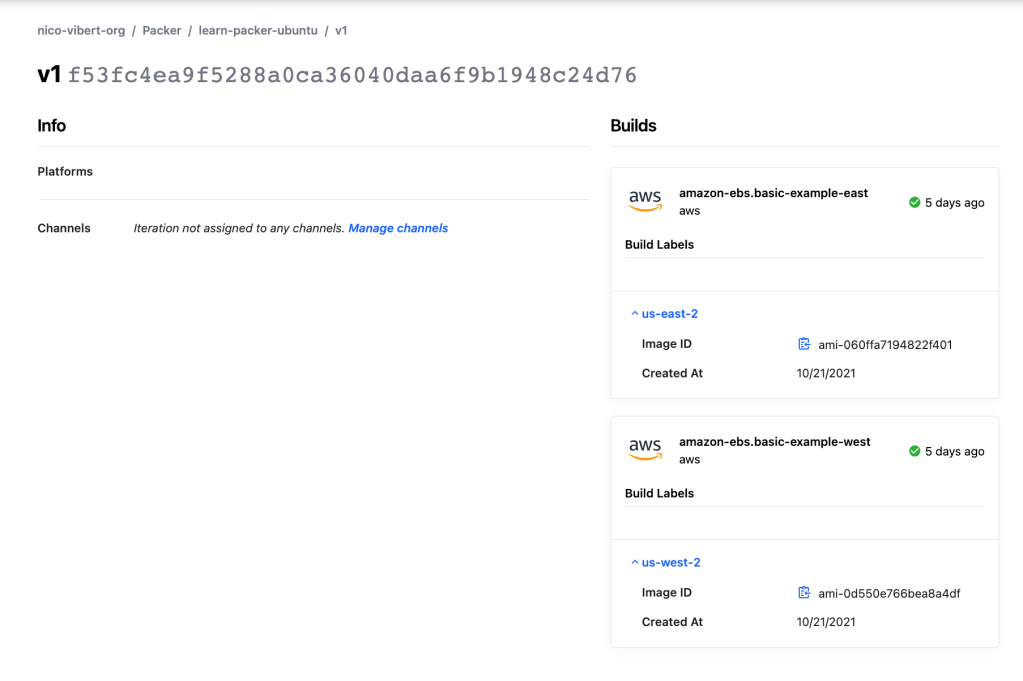Select the iteration fingerprint hash text
The height and width of the screenshot is (681, 1023).
coord(352,75)
